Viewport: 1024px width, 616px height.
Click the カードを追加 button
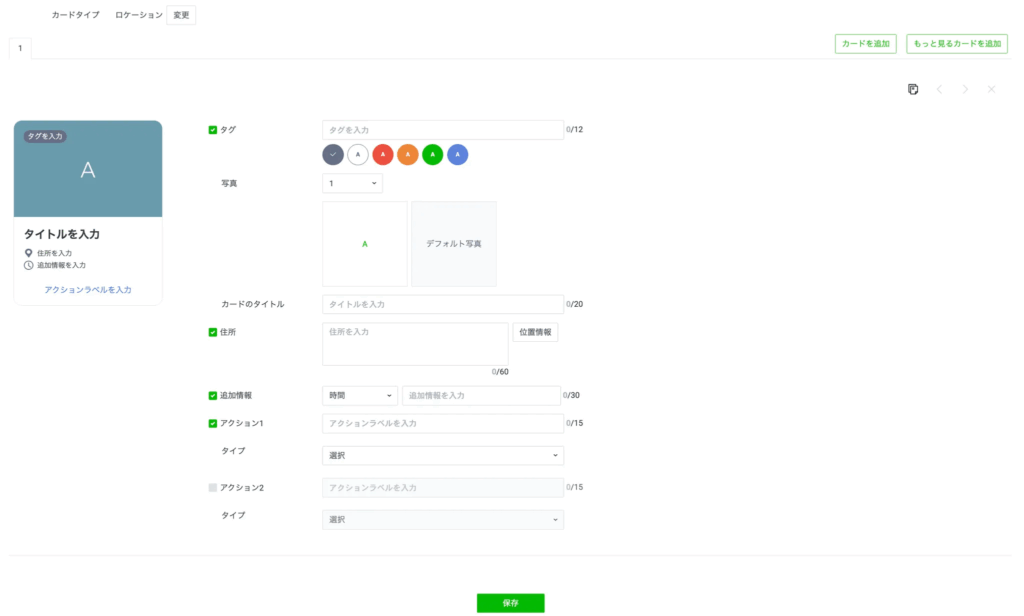point(865,44)
